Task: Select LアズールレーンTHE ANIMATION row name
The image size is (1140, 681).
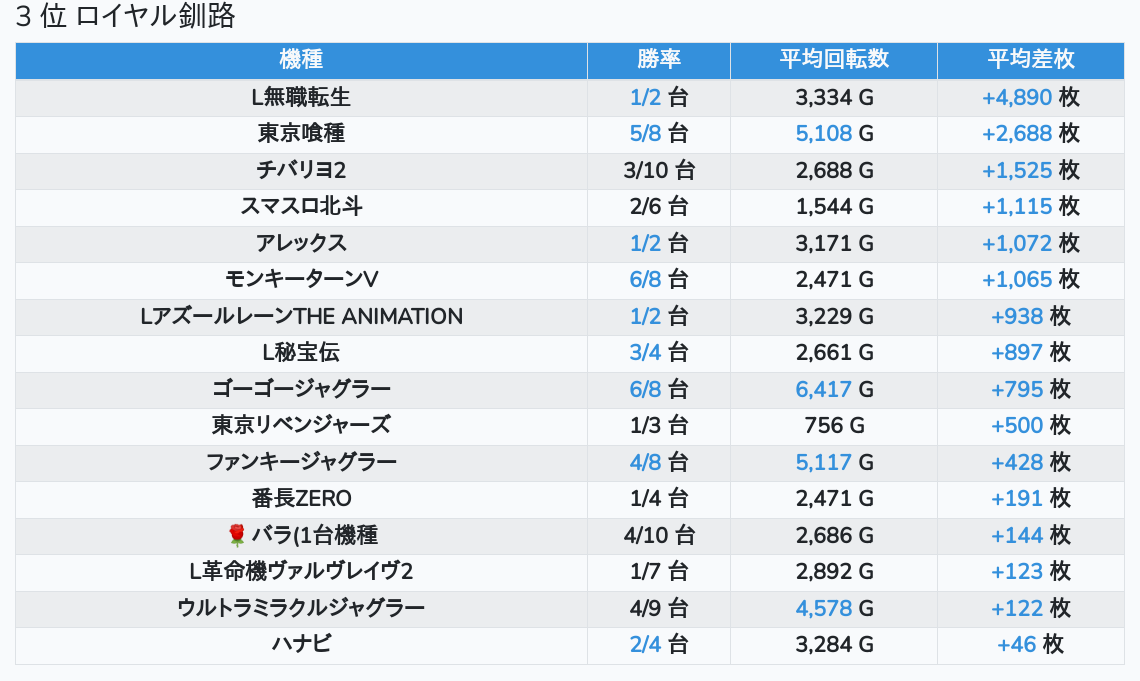Action: tap(301, 316)
